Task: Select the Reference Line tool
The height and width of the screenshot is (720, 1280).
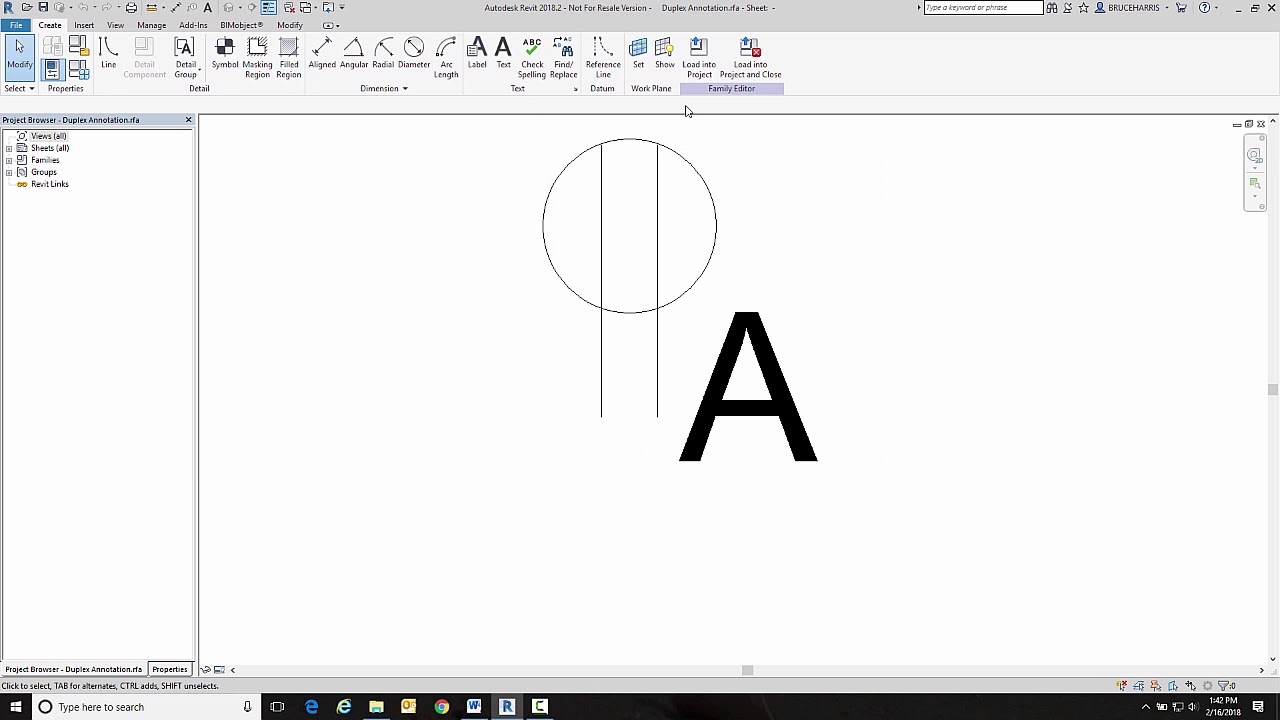Action: [x=603, y=58]
